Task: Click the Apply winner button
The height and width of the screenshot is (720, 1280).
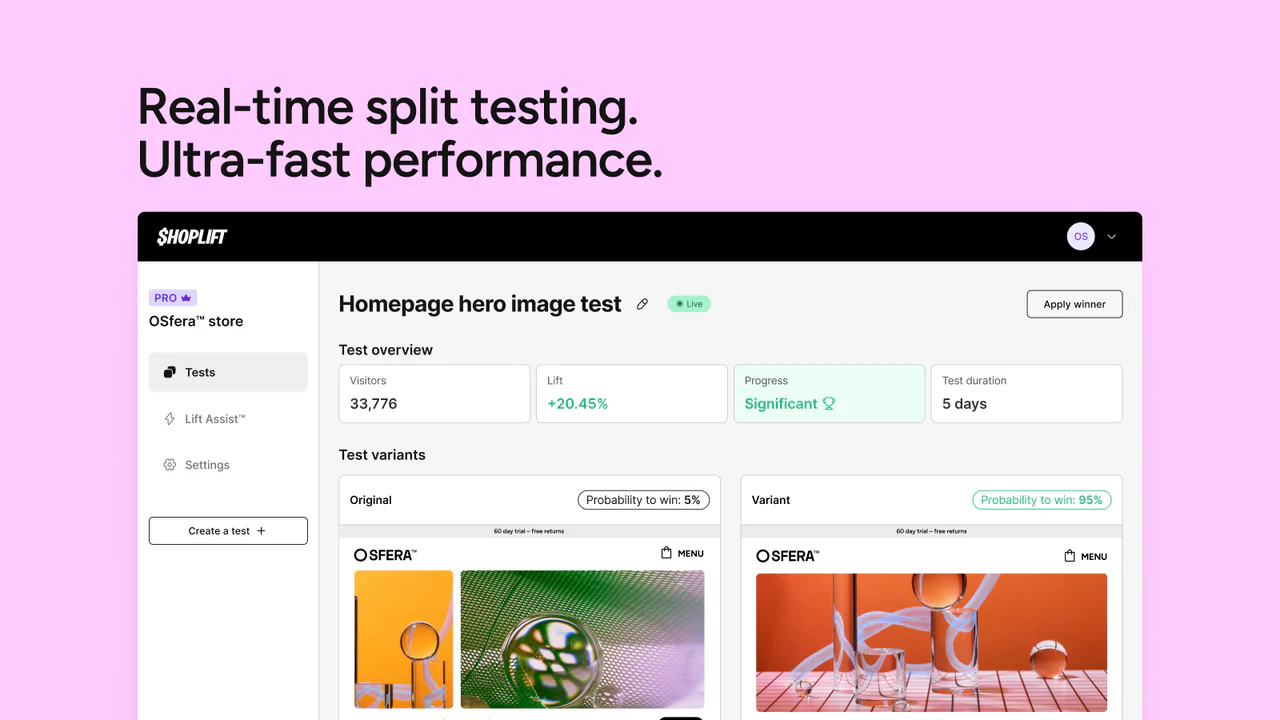Action: [x=1074, y=303]
